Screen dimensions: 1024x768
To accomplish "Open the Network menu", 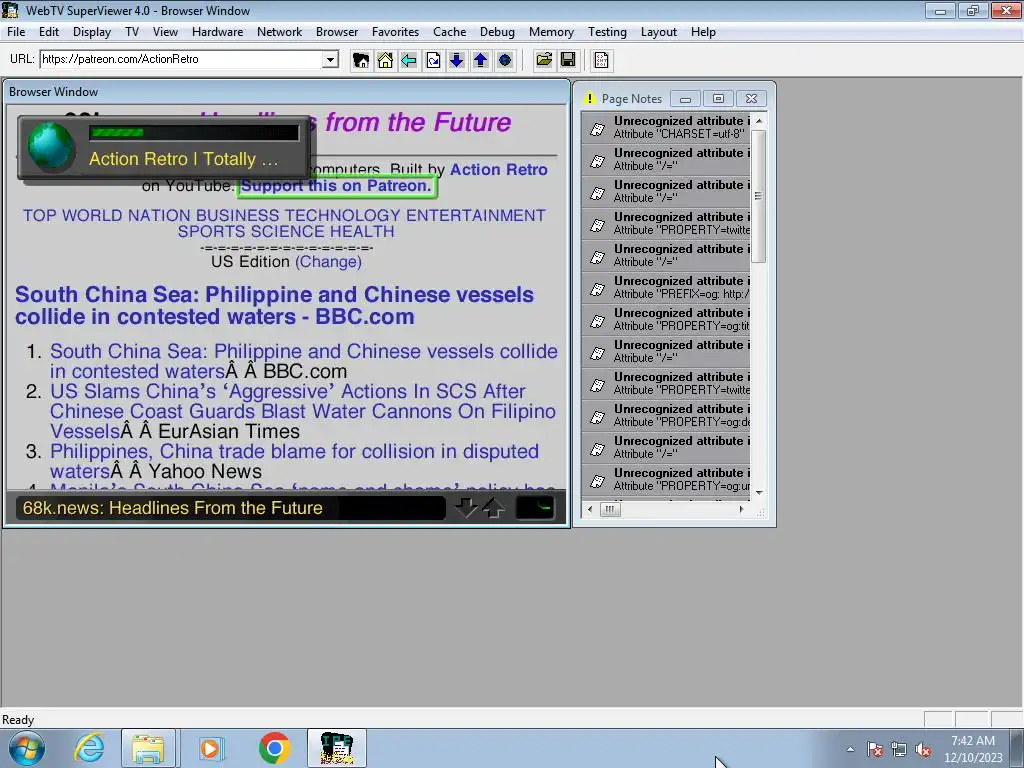I will (x=280, y=32).
